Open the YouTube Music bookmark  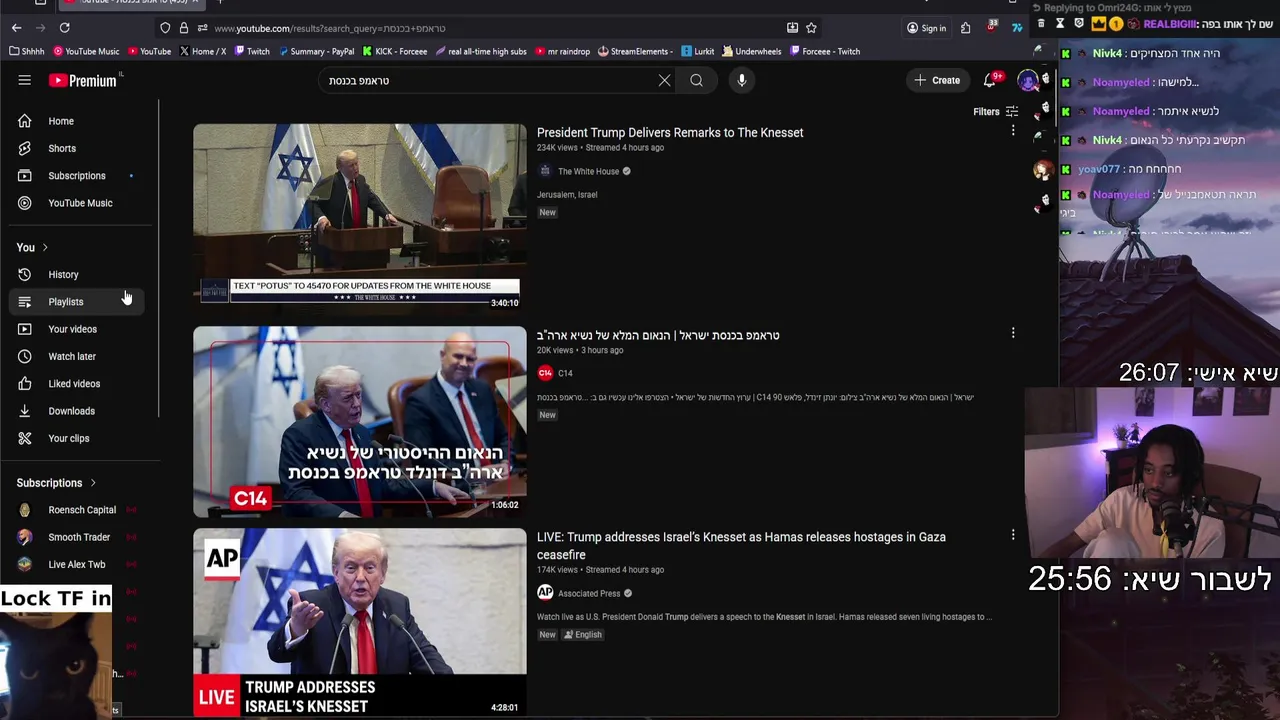(x=86, y=51)
